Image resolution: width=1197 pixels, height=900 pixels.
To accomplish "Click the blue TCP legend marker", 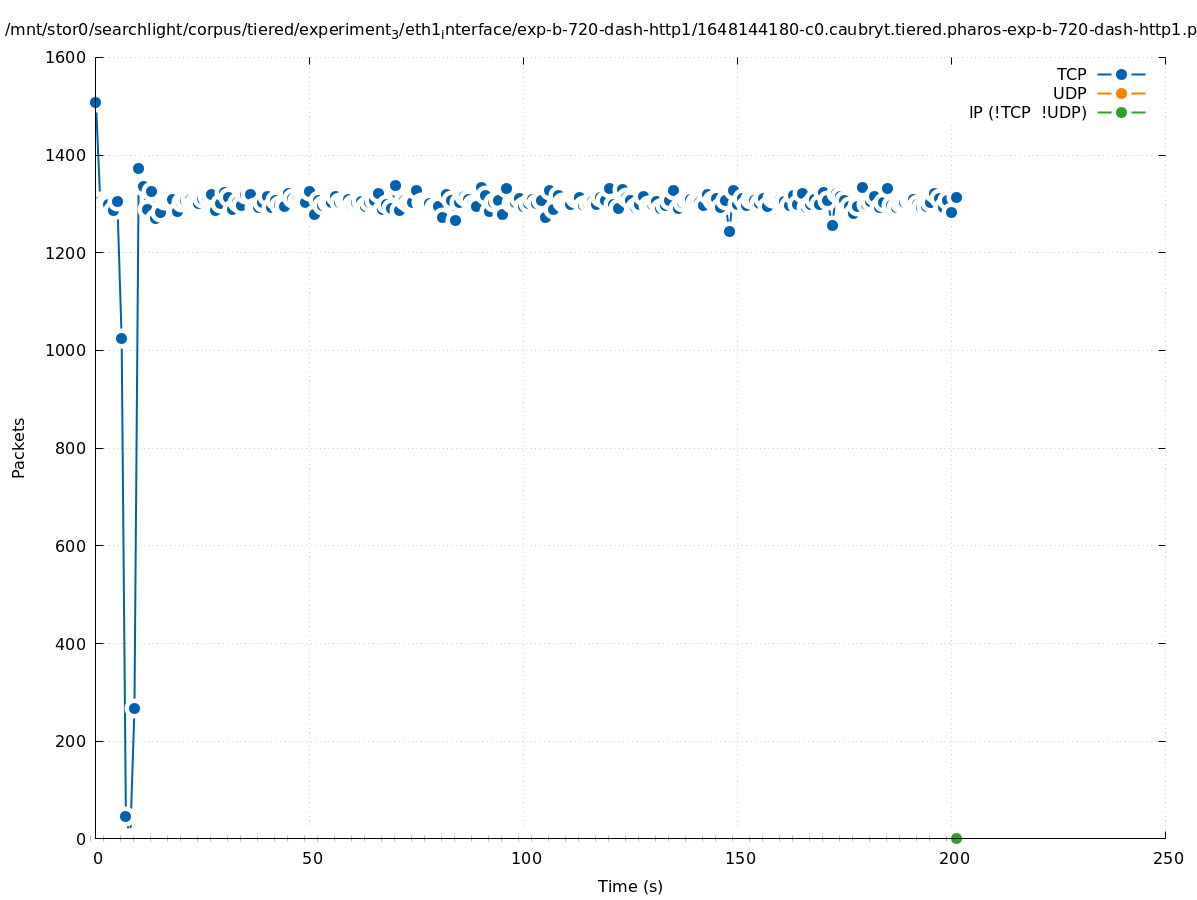I will click(1121, 74).
